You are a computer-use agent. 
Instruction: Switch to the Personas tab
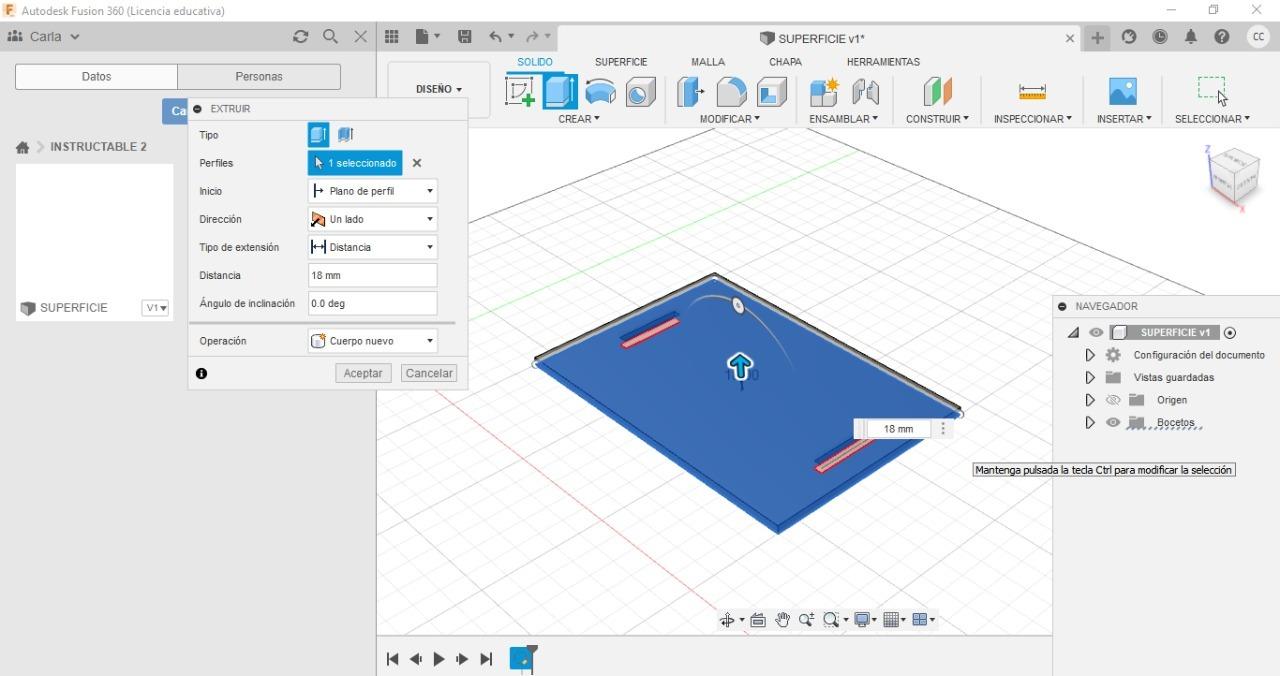coord(259,77)
